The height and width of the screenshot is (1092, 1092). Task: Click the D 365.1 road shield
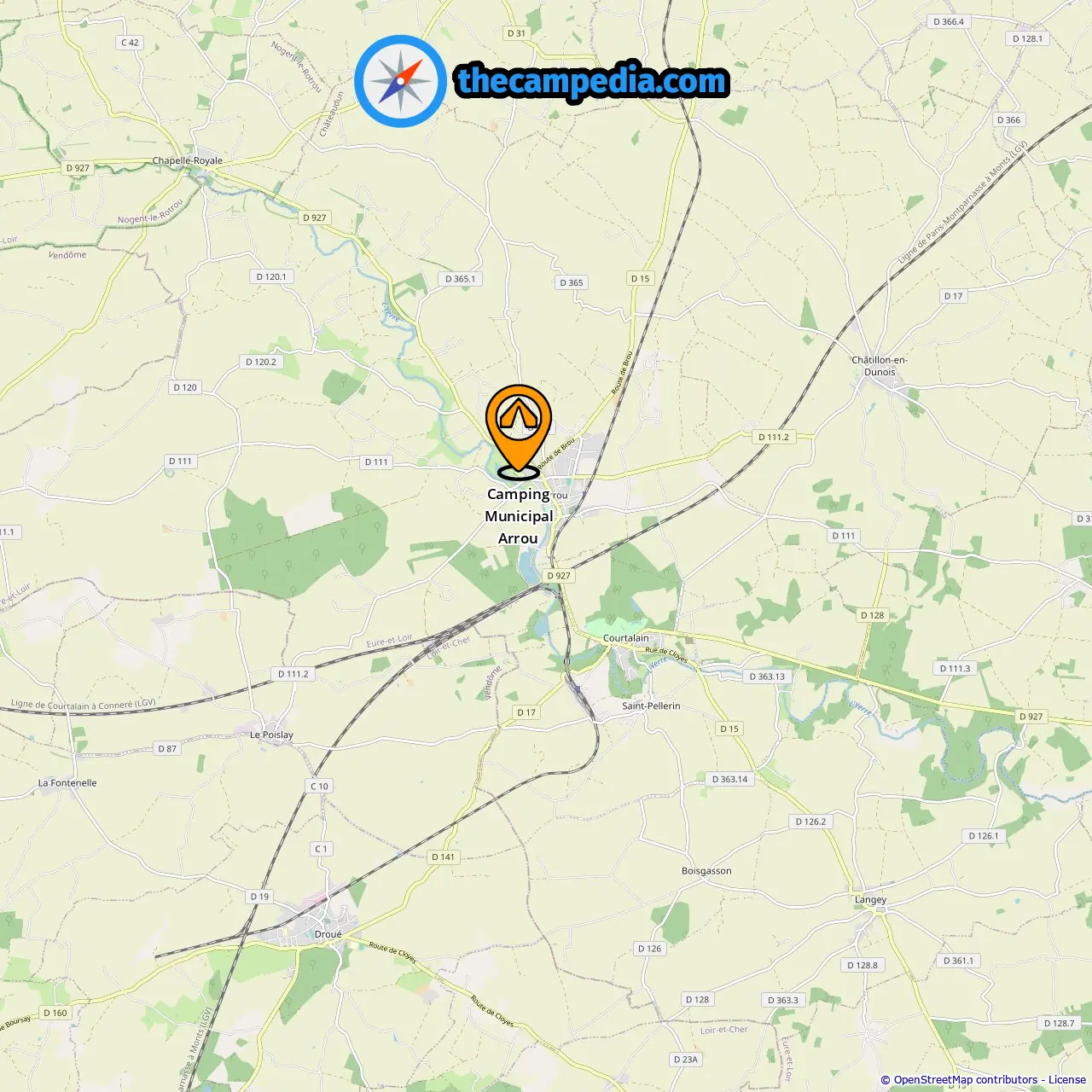(x=461, y=279)
